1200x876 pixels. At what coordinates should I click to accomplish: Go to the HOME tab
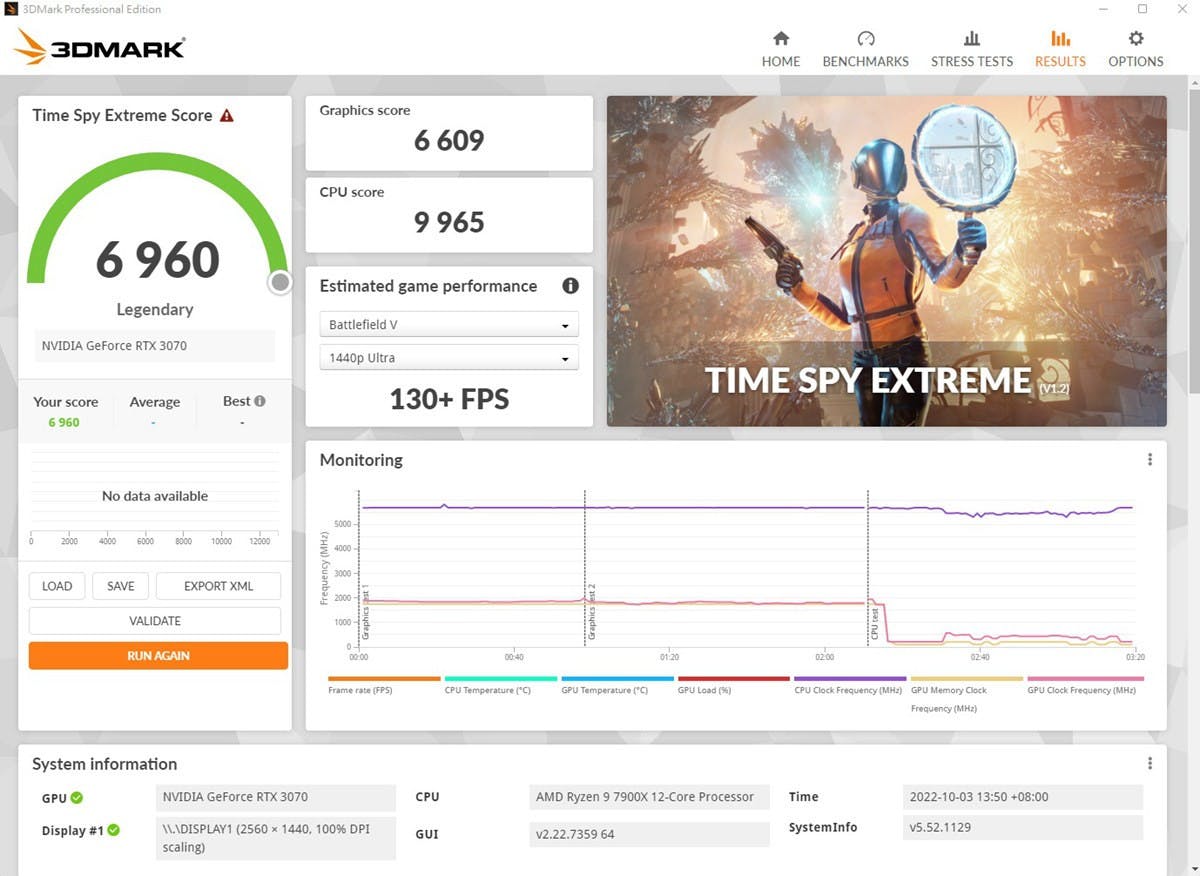coord(780,49)
